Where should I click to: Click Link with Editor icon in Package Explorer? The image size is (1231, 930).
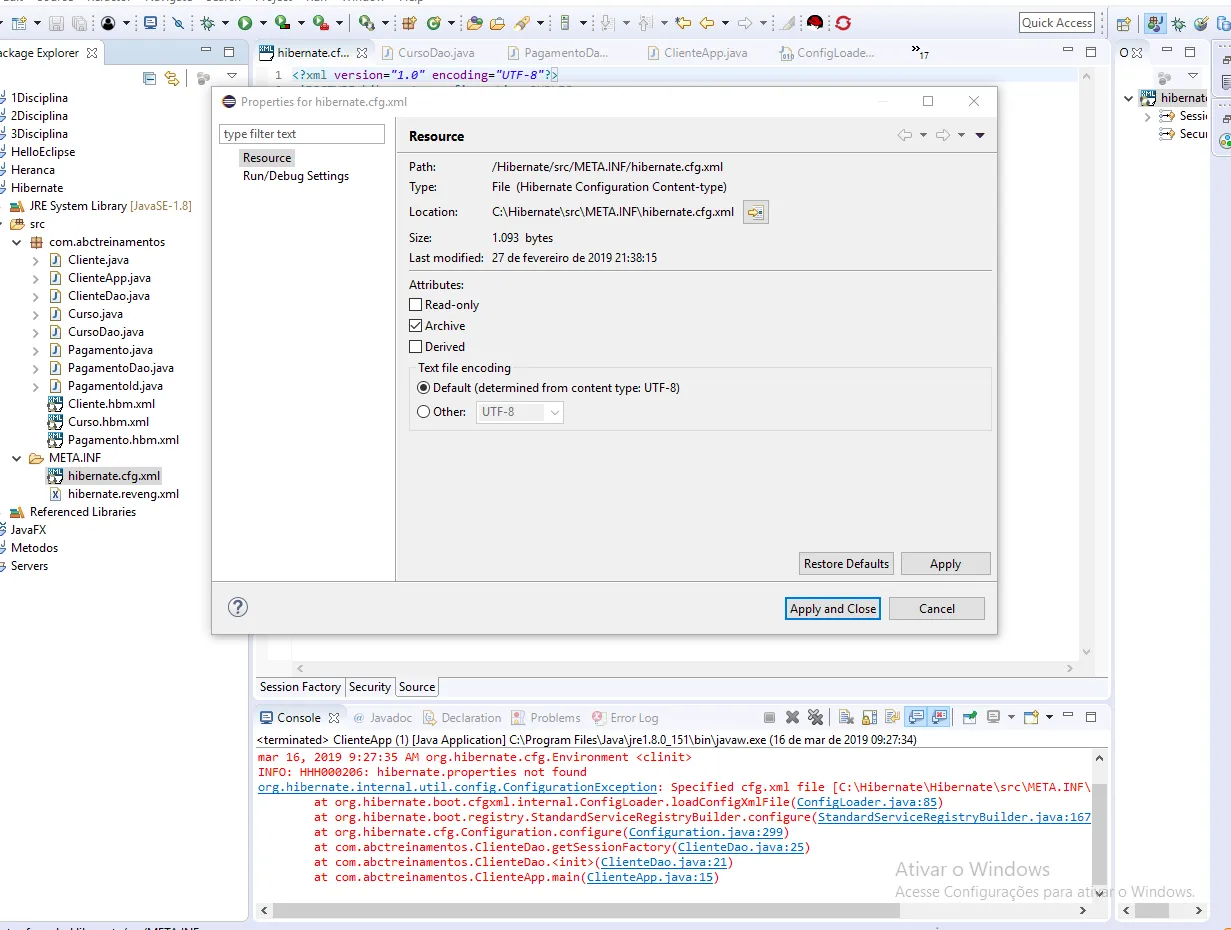click(172, 77)
